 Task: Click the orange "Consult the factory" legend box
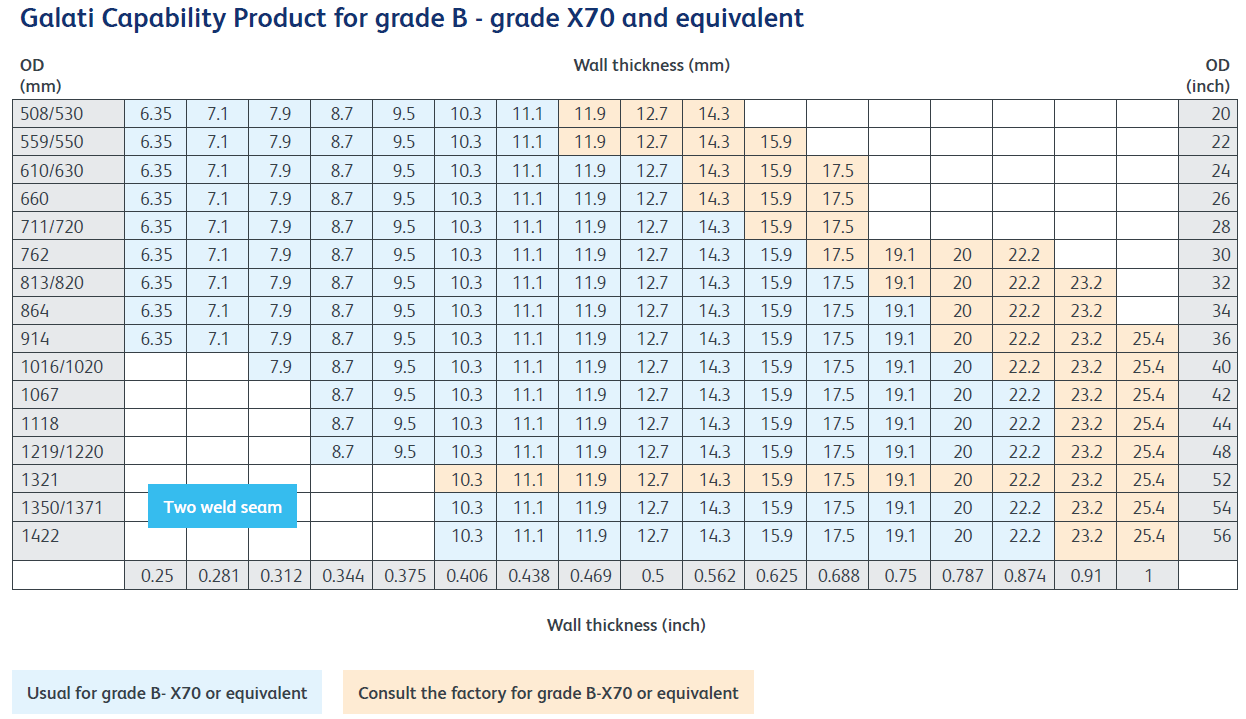tap(548, 693)
